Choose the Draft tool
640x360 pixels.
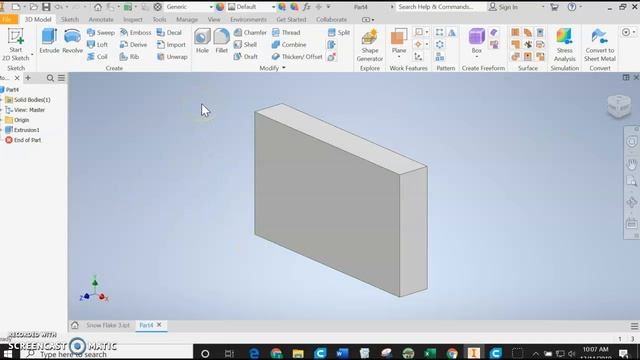point(246,57)
